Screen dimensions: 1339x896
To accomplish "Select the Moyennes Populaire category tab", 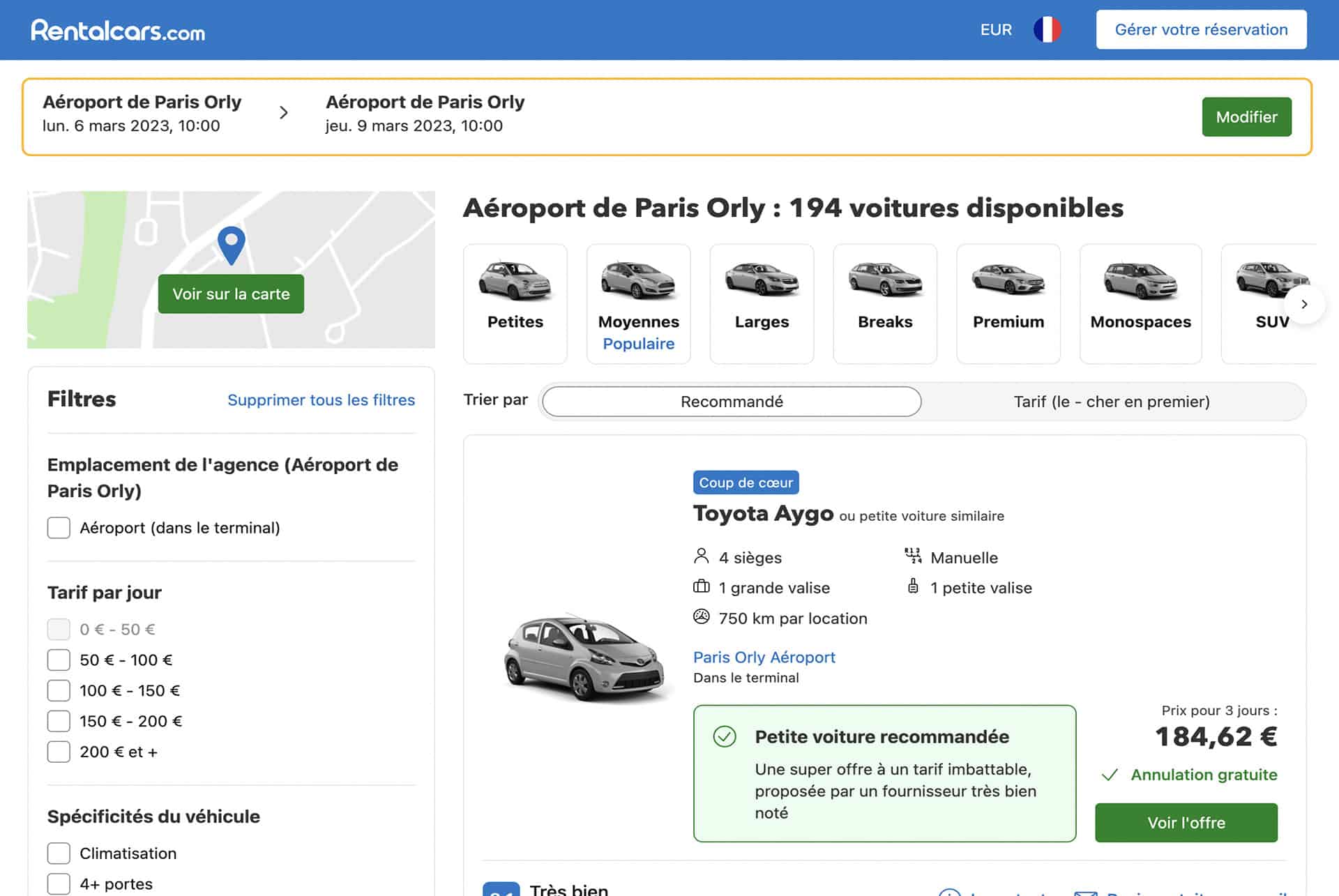I will 638,304.
